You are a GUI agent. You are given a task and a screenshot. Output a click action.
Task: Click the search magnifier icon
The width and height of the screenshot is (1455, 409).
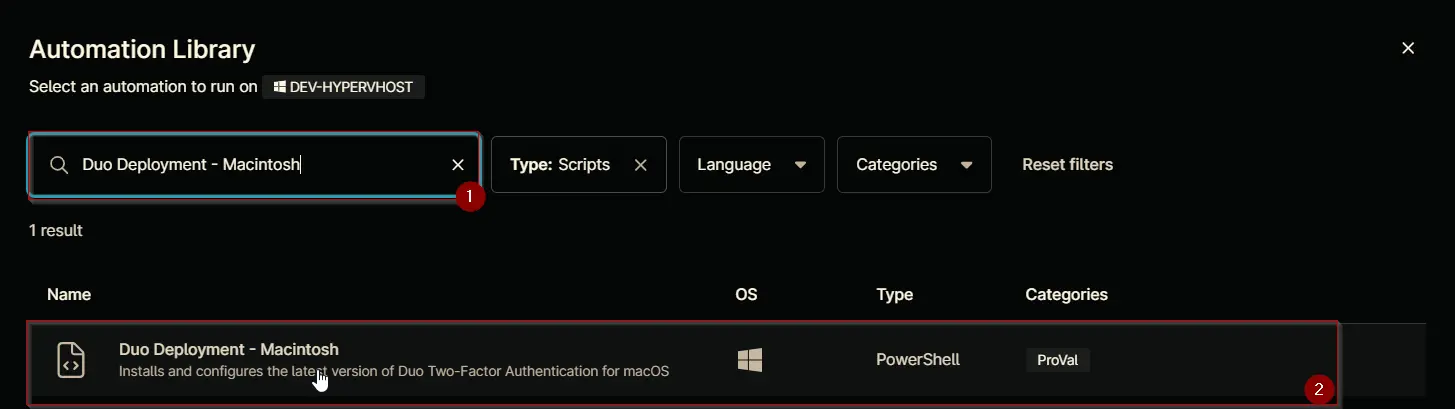59,165
